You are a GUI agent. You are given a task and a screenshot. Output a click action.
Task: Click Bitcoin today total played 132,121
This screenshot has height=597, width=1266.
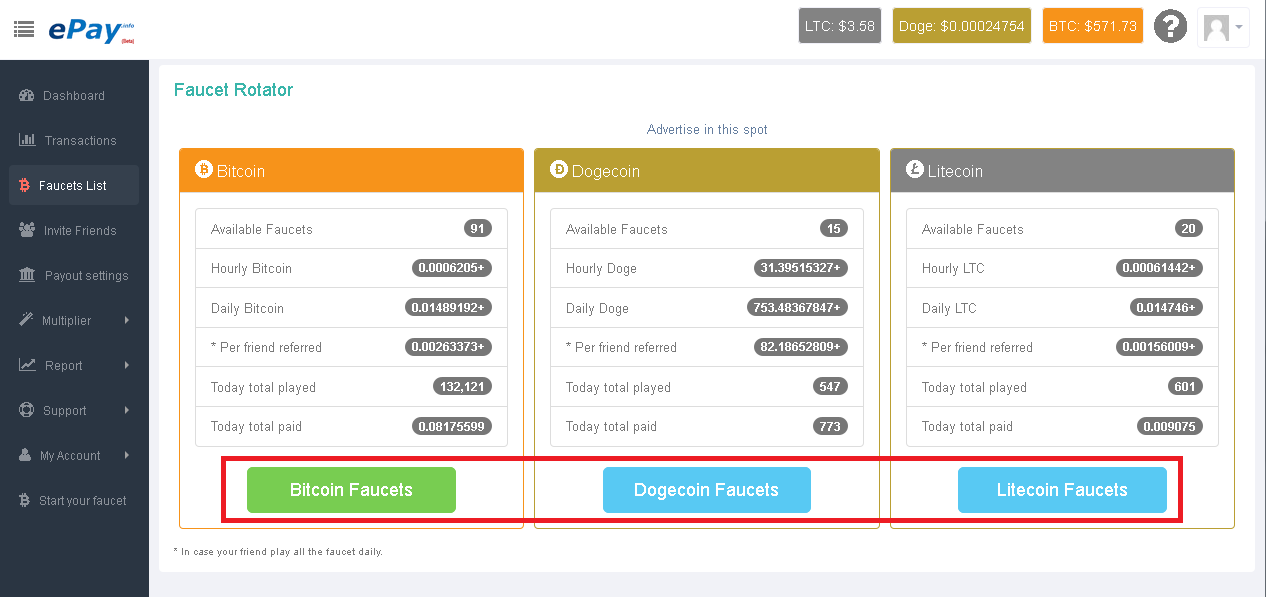point(462,386)
